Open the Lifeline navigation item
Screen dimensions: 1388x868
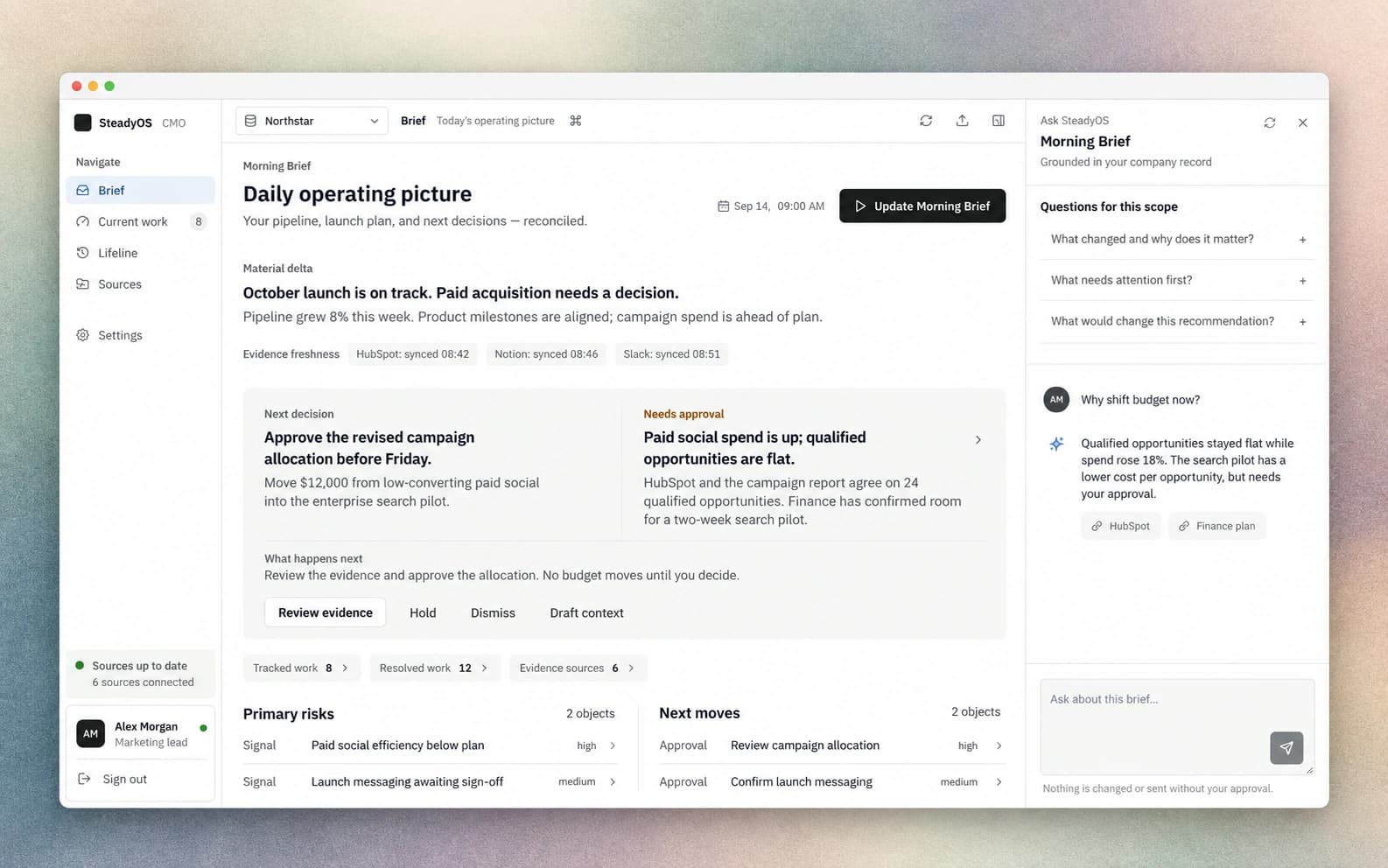pos(140,253)
